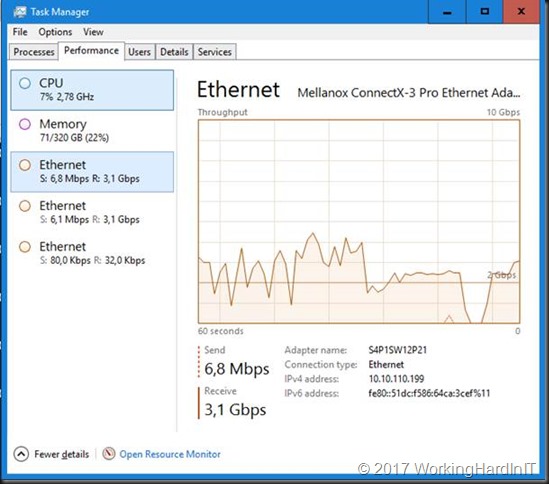
Task: Click the Memory purple circle icon
Action: pyautogui.click(x=25, y=124)
